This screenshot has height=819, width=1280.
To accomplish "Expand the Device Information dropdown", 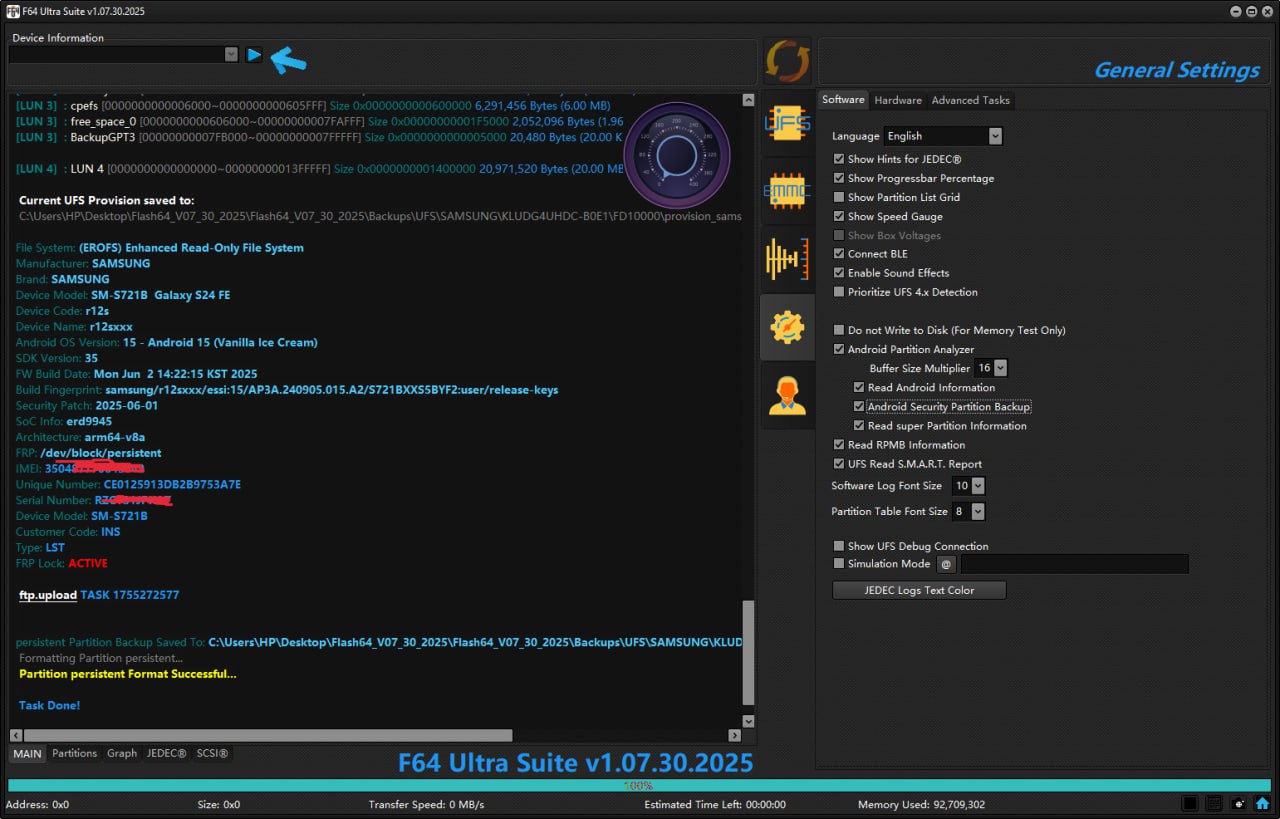I will 231,55.
